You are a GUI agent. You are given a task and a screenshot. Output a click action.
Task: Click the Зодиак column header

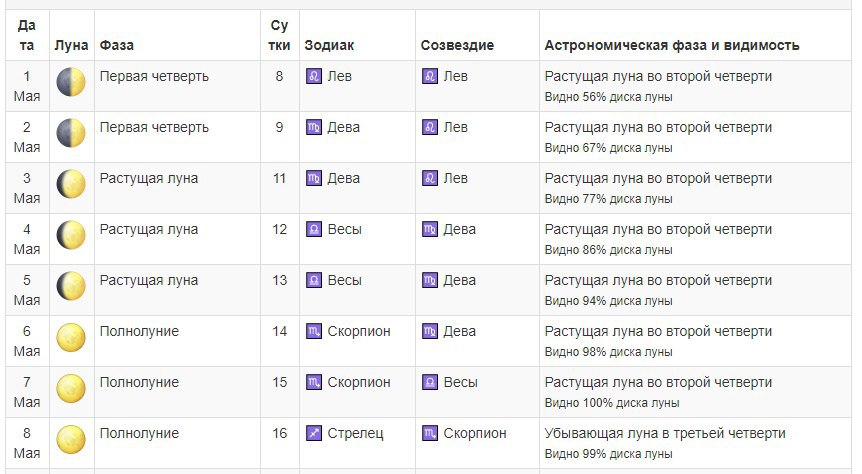point(329,45)
